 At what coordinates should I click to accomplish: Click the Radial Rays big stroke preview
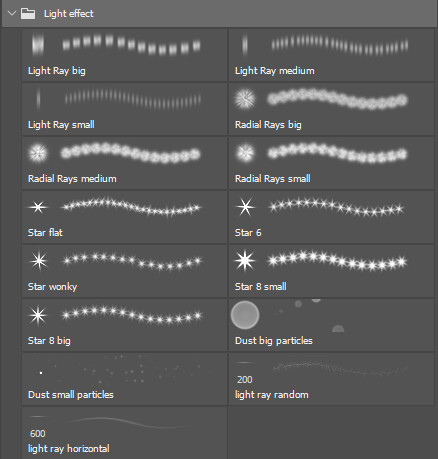337,99
